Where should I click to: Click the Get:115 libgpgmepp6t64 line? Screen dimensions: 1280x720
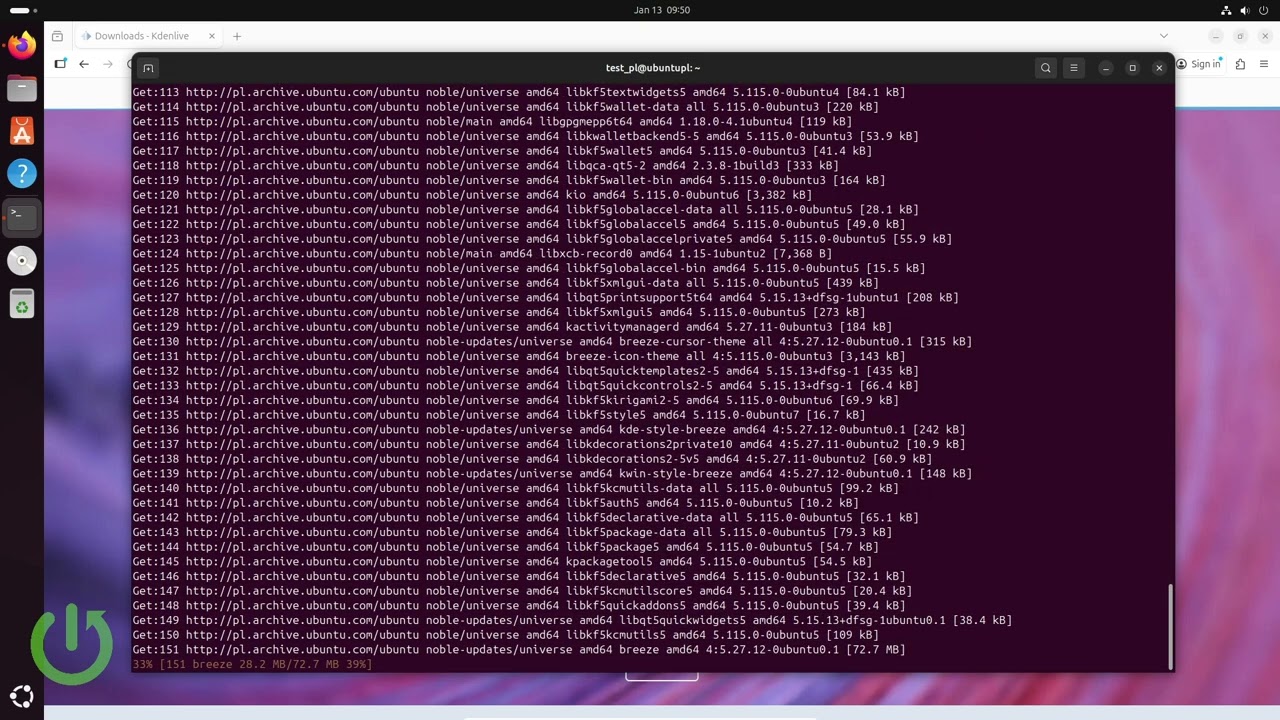click(x=492, y=122)
